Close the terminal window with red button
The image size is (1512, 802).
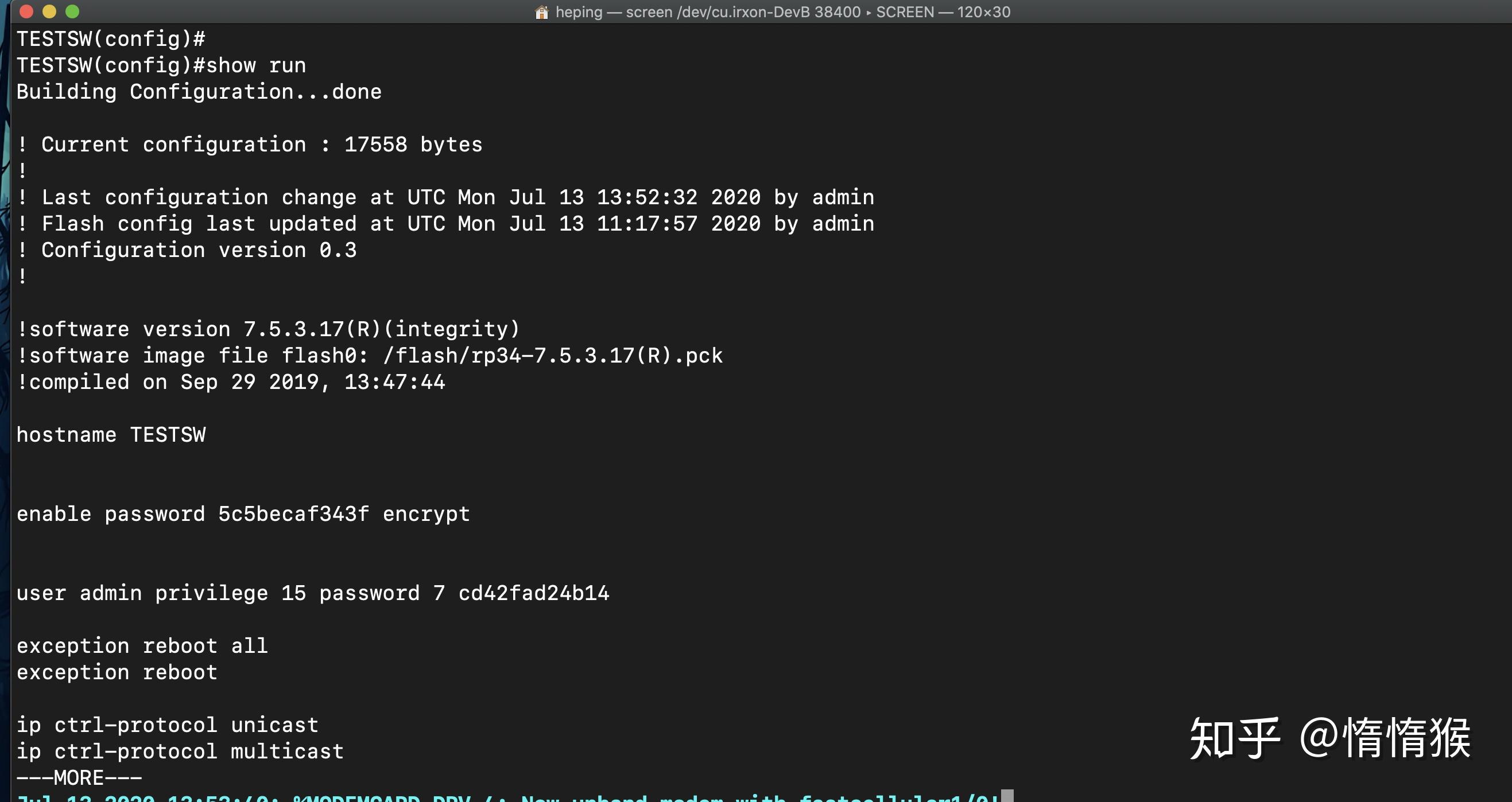[26, 11]
